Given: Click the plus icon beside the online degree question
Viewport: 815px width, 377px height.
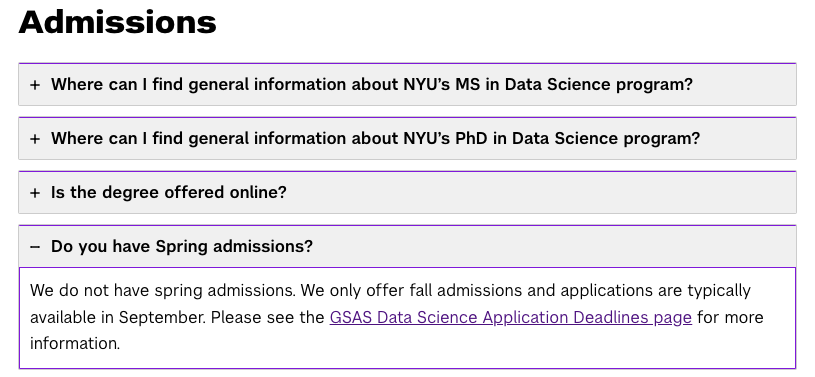Looking at the screenshot, I should click(x=35, y=193).
